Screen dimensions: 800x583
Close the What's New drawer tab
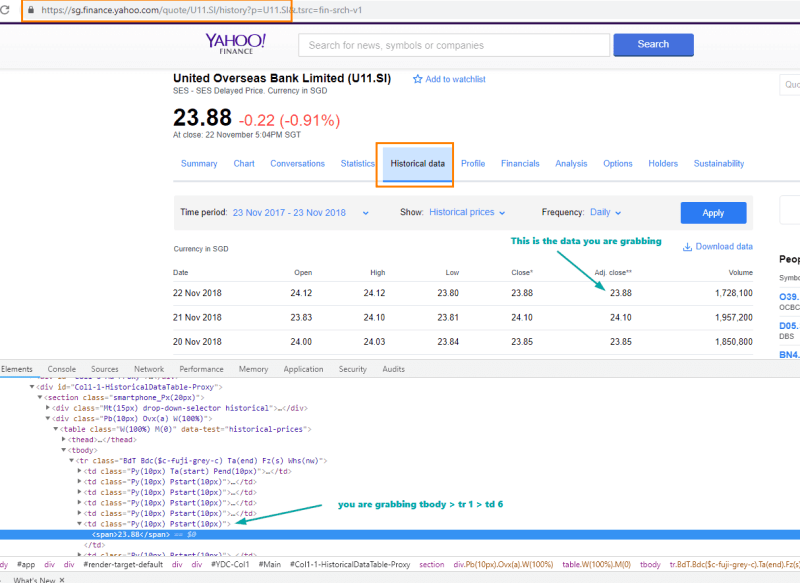62,580
